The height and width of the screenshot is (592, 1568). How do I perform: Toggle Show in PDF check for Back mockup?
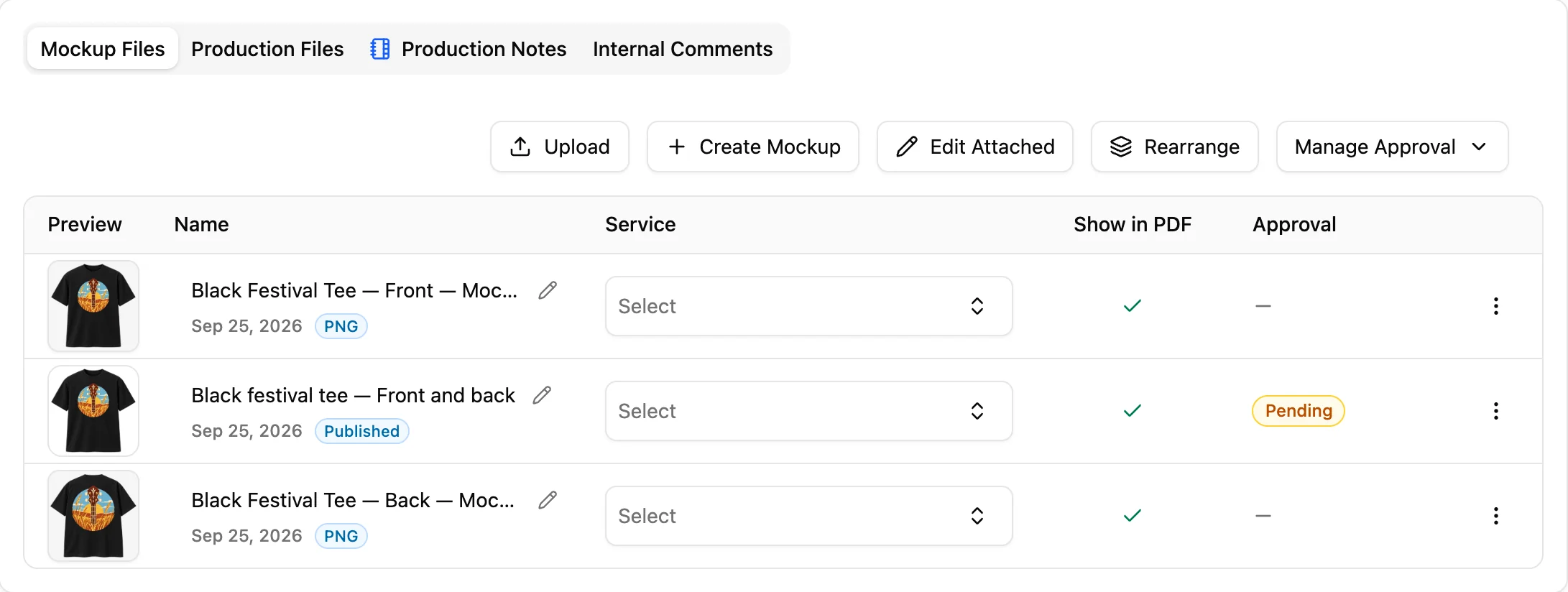1133,516
